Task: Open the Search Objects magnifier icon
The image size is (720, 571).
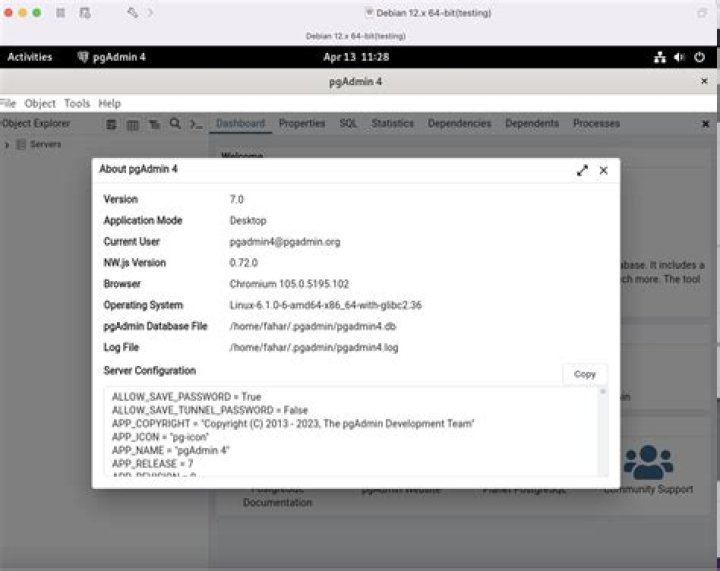Action: pos(175,123)
